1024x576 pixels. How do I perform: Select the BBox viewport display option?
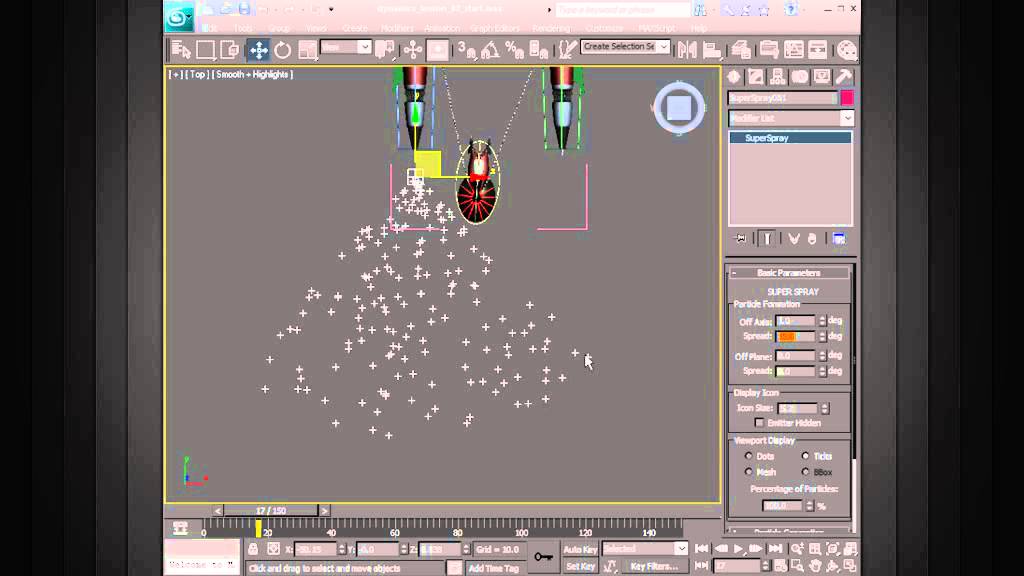805,472
